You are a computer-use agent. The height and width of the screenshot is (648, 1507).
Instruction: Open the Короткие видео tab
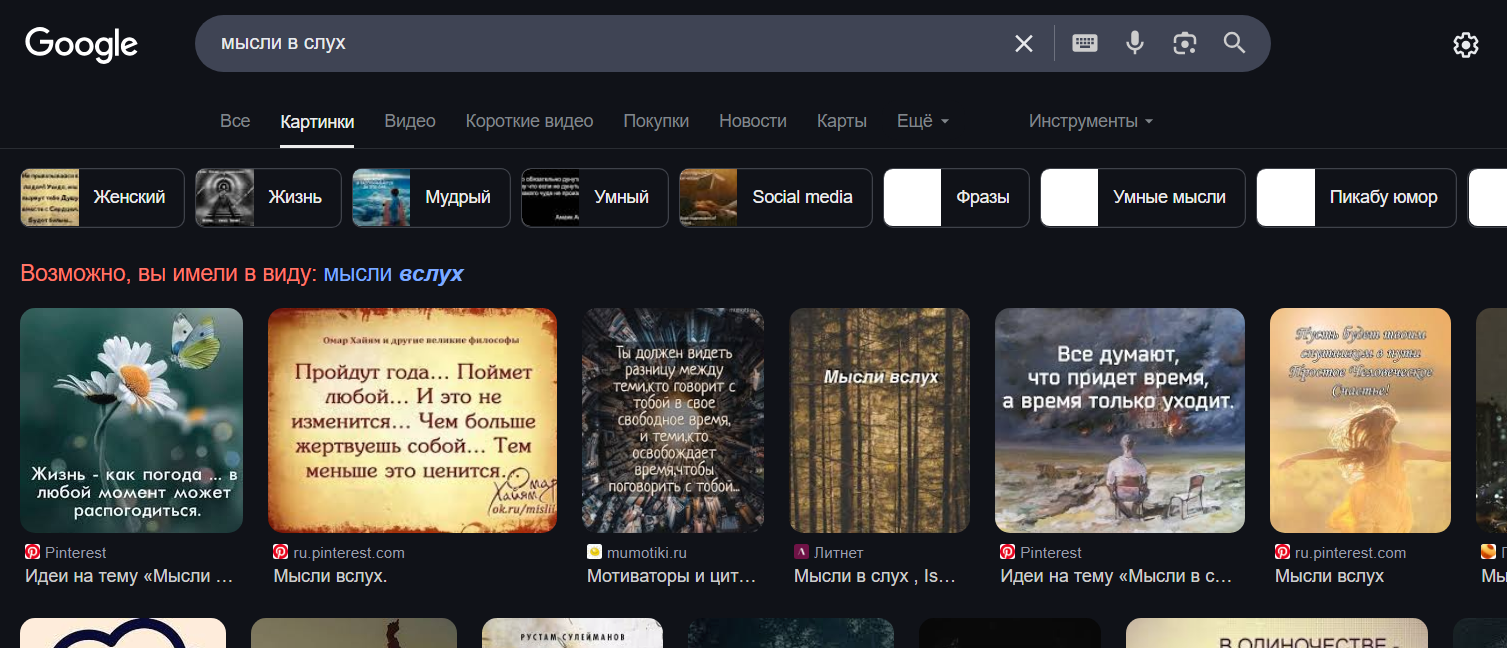(529, 121)
